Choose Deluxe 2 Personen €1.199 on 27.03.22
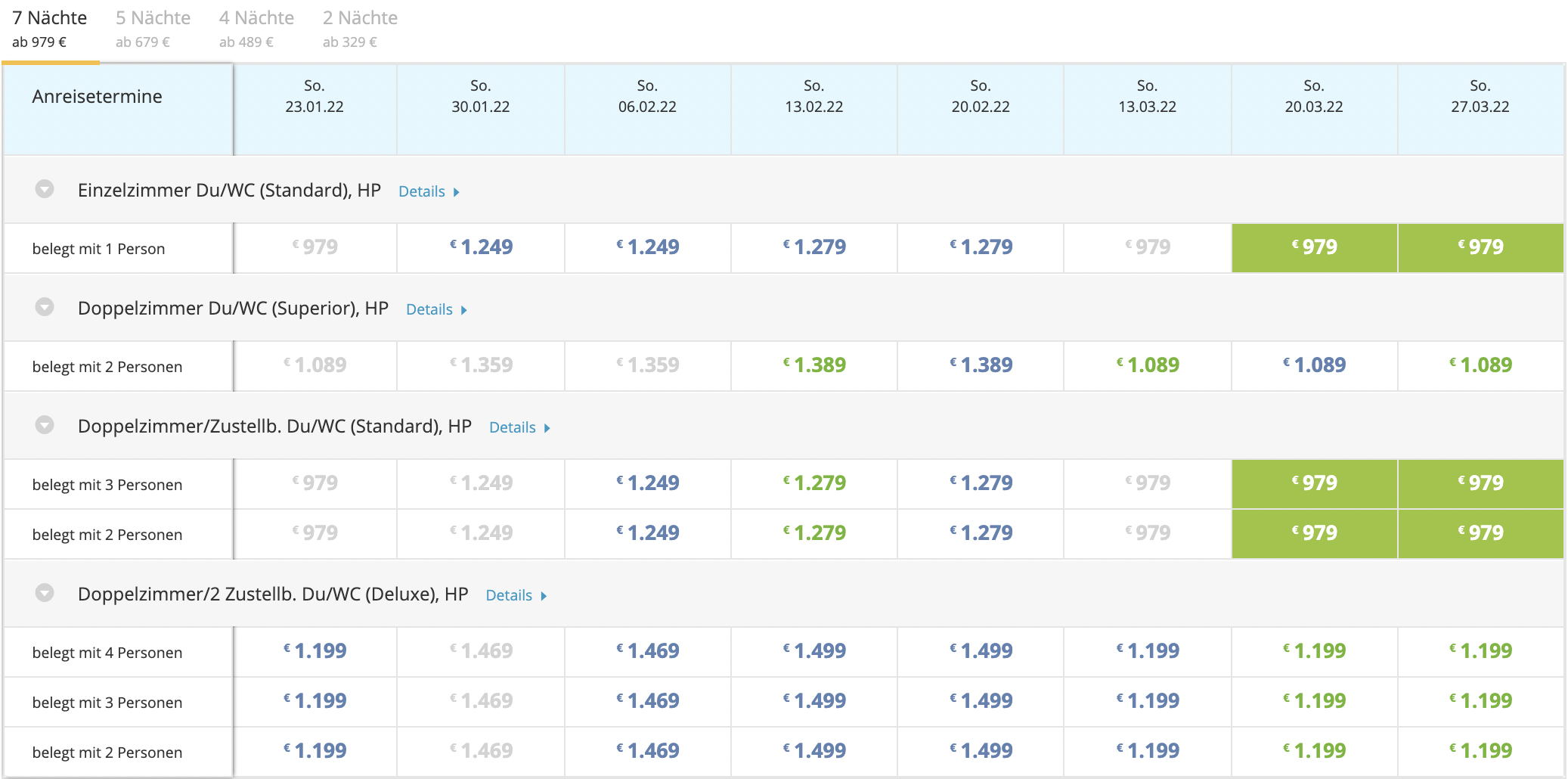 1480,751
